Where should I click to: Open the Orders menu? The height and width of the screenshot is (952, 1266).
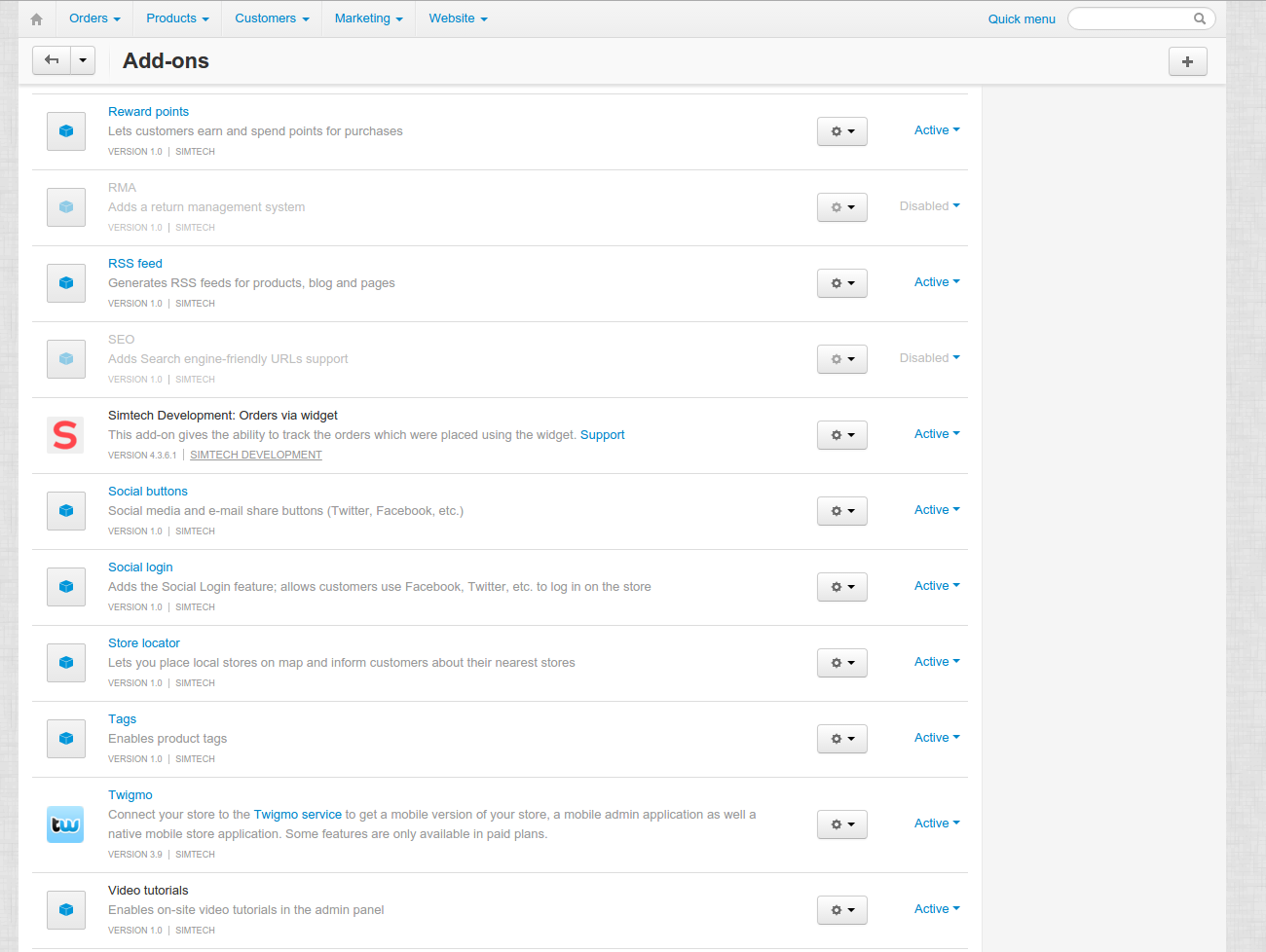(x=94, y=18)
